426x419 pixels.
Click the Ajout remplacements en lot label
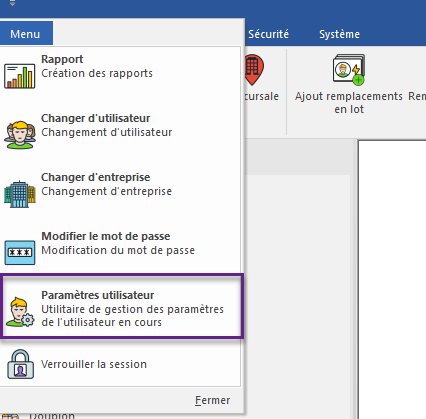coord(349,103)
